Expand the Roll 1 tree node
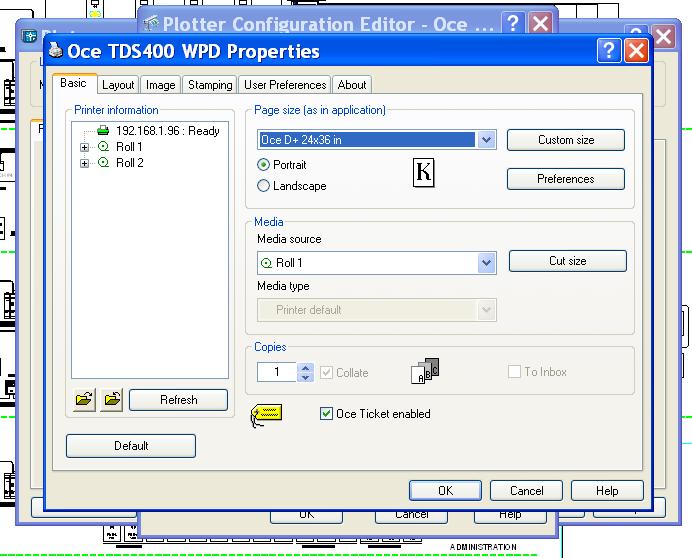 tap(85, 147)
